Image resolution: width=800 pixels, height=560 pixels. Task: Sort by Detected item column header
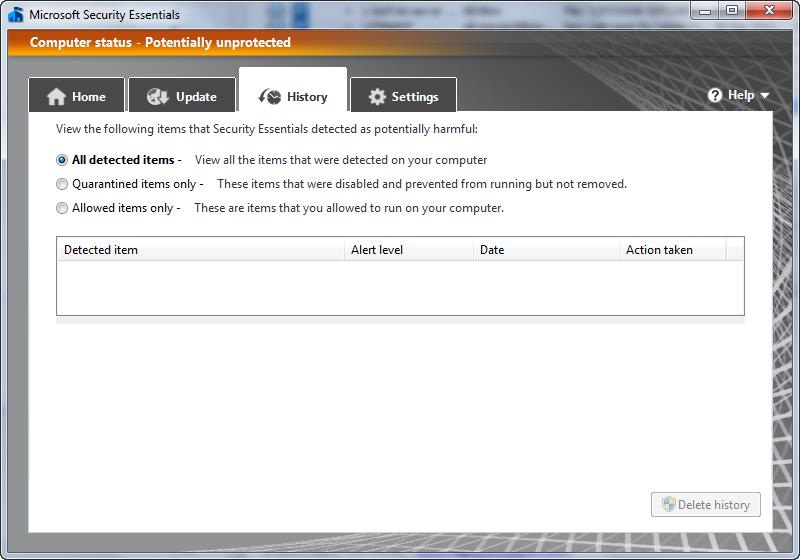(x=201, y=250)
